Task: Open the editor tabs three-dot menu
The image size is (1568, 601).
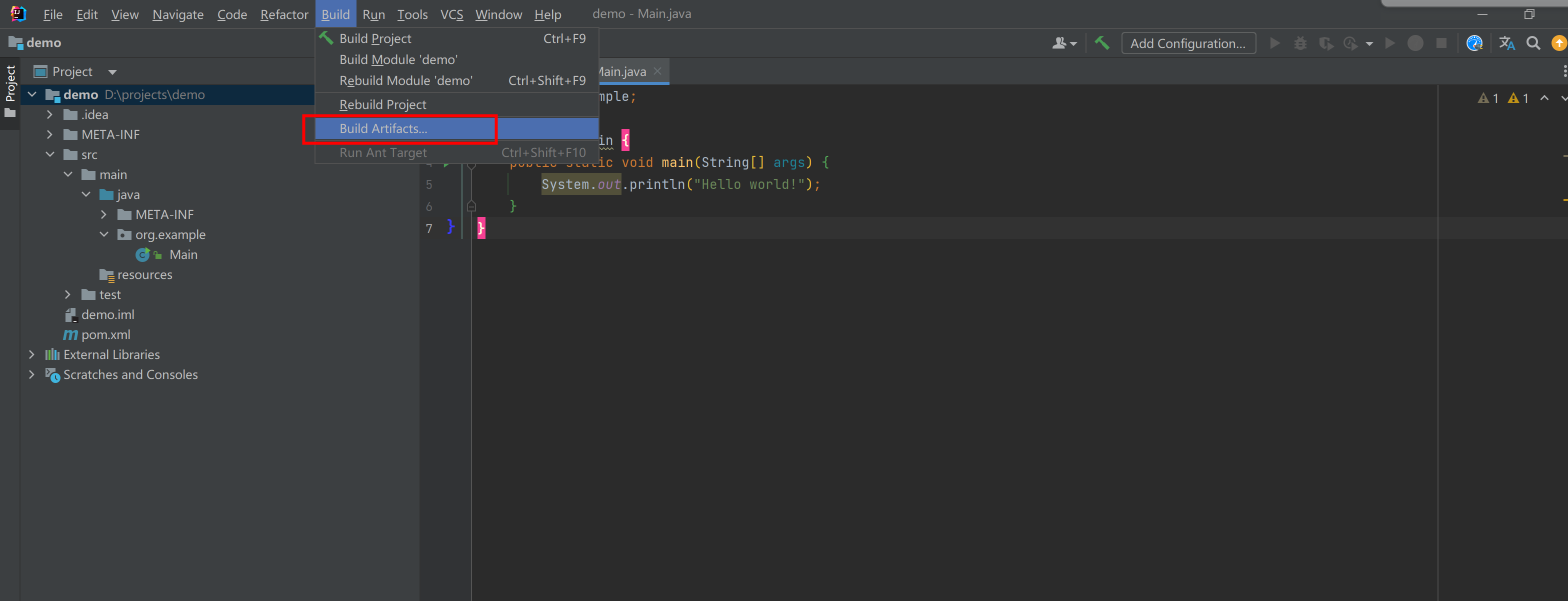Action: click(x=1564, y=71)
